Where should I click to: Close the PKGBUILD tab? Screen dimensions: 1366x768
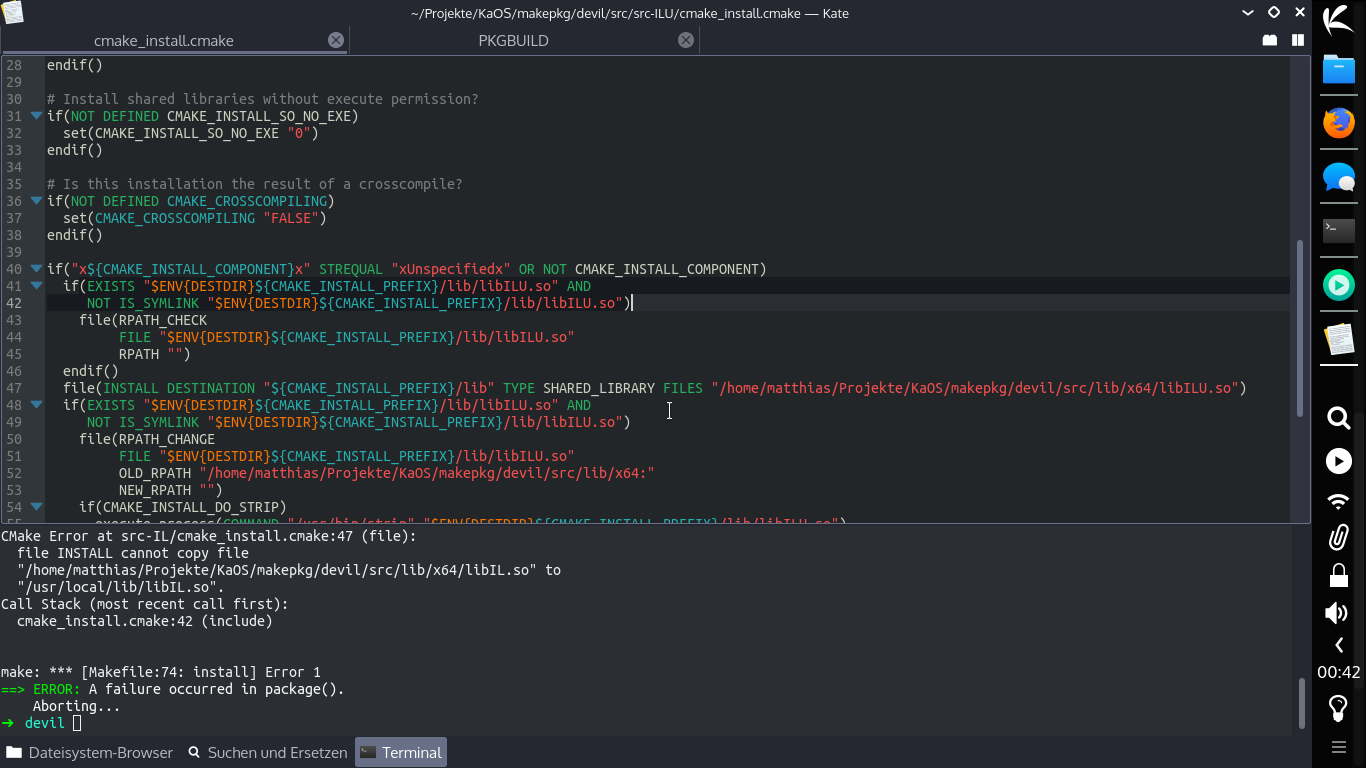(x=686, y=40)
